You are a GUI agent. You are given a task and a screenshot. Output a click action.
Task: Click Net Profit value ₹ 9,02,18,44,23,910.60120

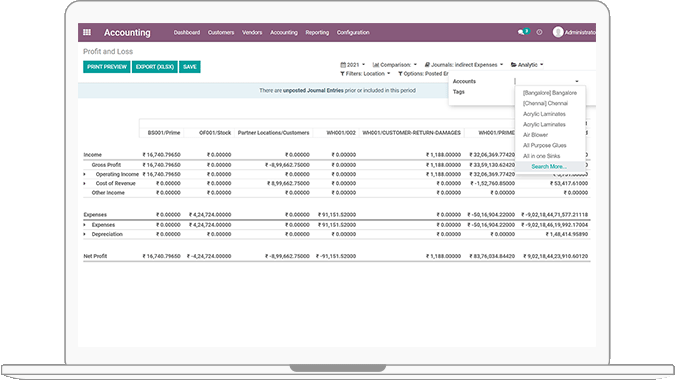pos(556,256)
